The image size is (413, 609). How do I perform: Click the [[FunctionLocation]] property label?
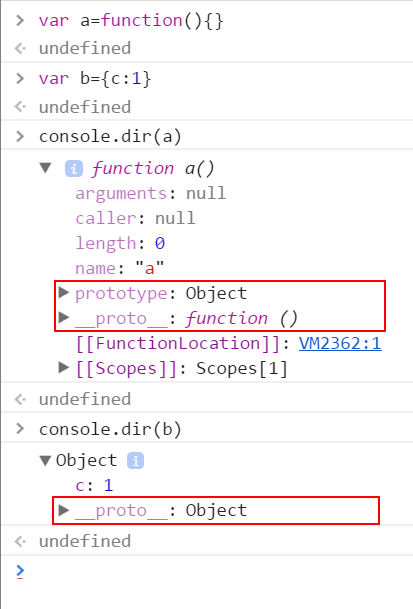[x=178, y=343]
